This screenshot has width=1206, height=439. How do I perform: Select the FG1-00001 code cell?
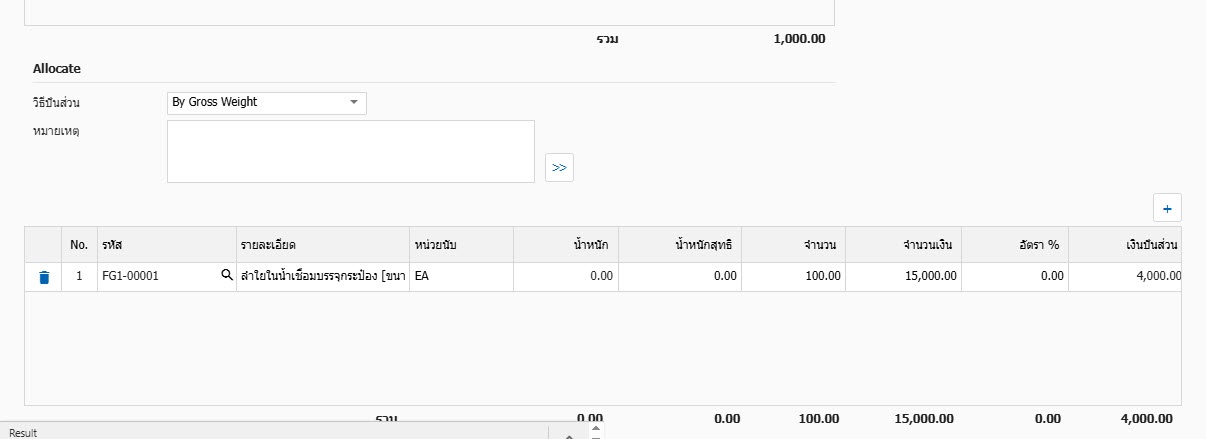click(158, 277)
